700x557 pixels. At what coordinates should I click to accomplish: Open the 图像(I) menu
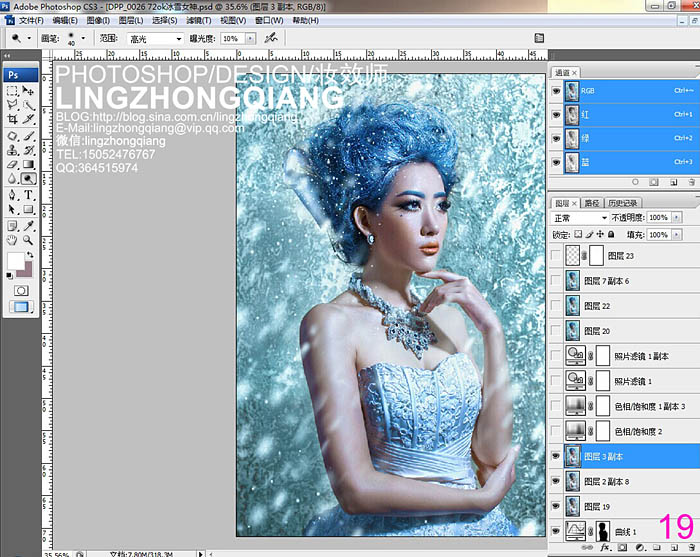coord(98,21)
